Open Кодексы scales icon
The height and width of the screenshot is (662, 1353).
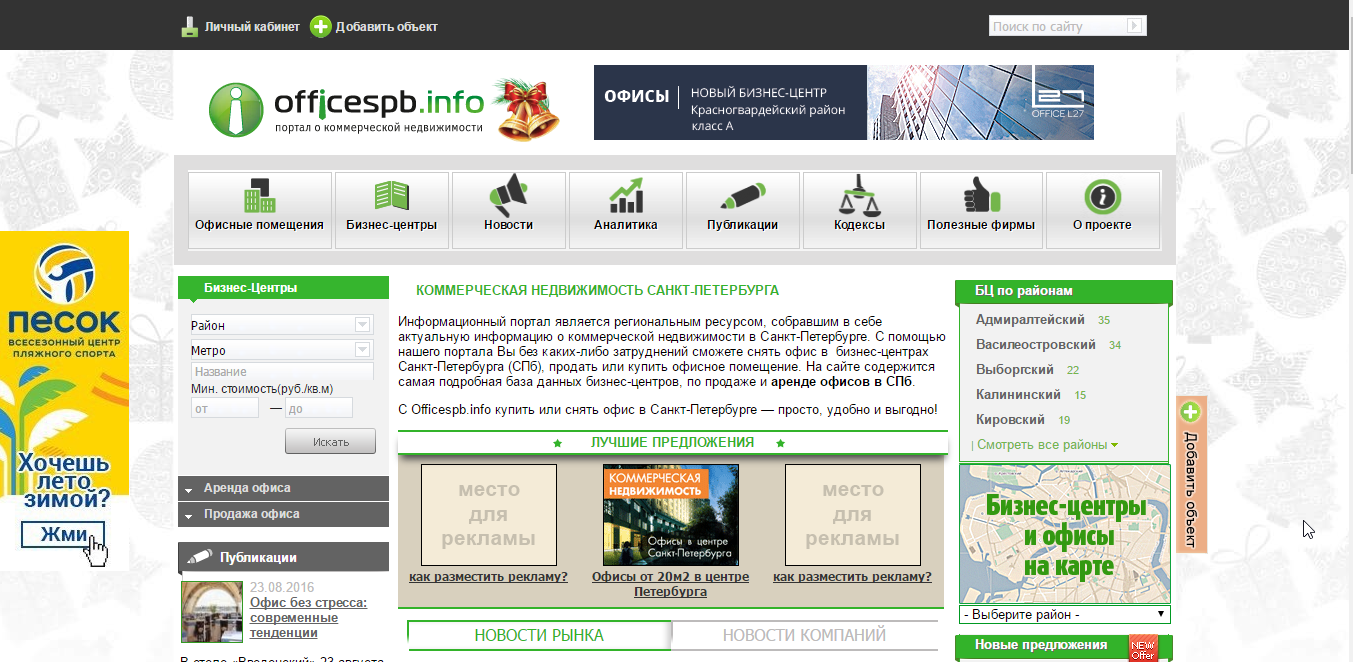(x=859, y=195)
